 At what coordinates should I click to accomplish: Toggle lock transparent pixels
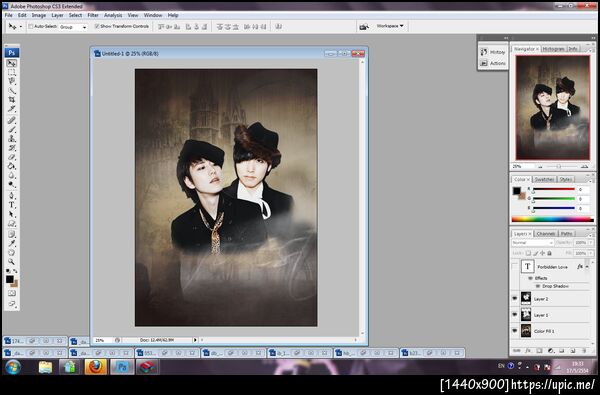(x=528, y=253)
